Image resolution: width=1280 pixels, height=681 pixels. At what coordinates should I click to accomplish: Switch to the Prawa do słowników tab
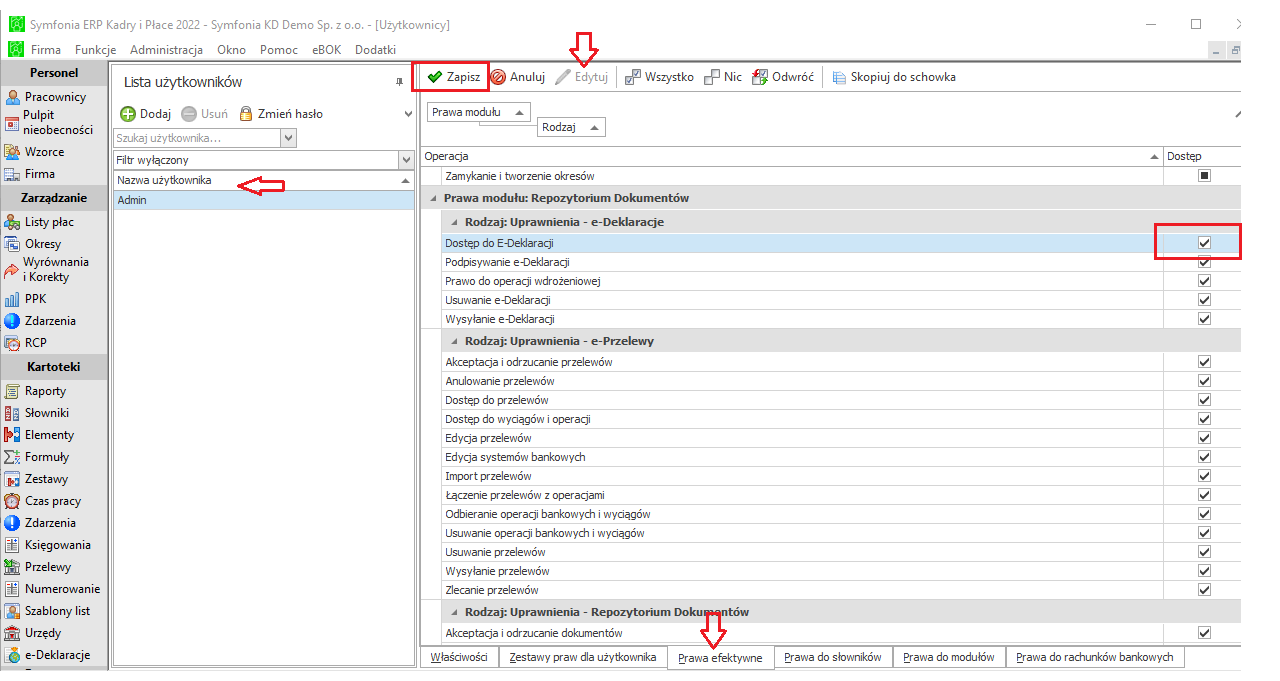point(832,657)
